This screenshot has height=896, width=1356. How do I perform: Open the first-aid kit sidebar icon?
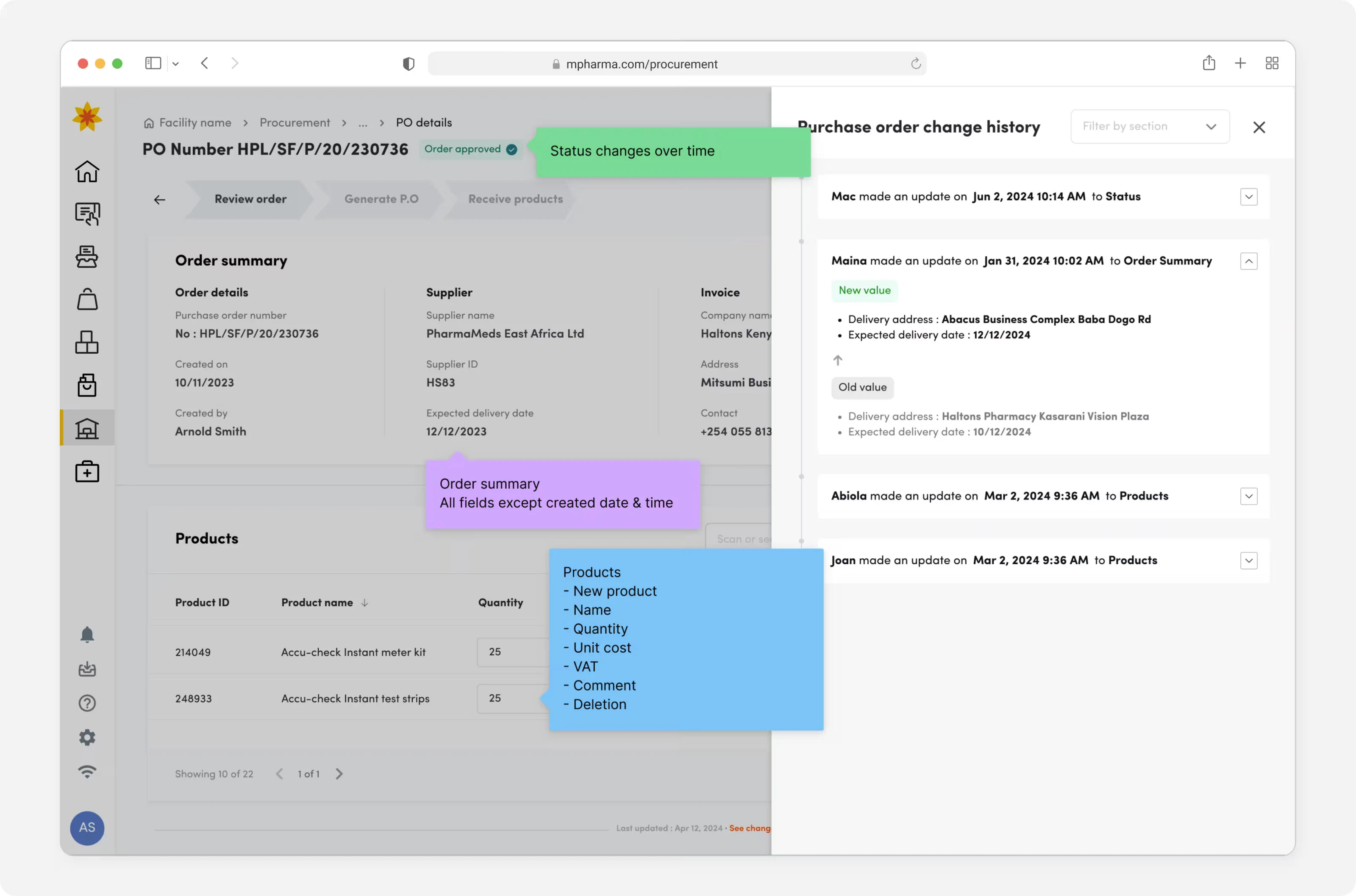[x=87, y=472]
